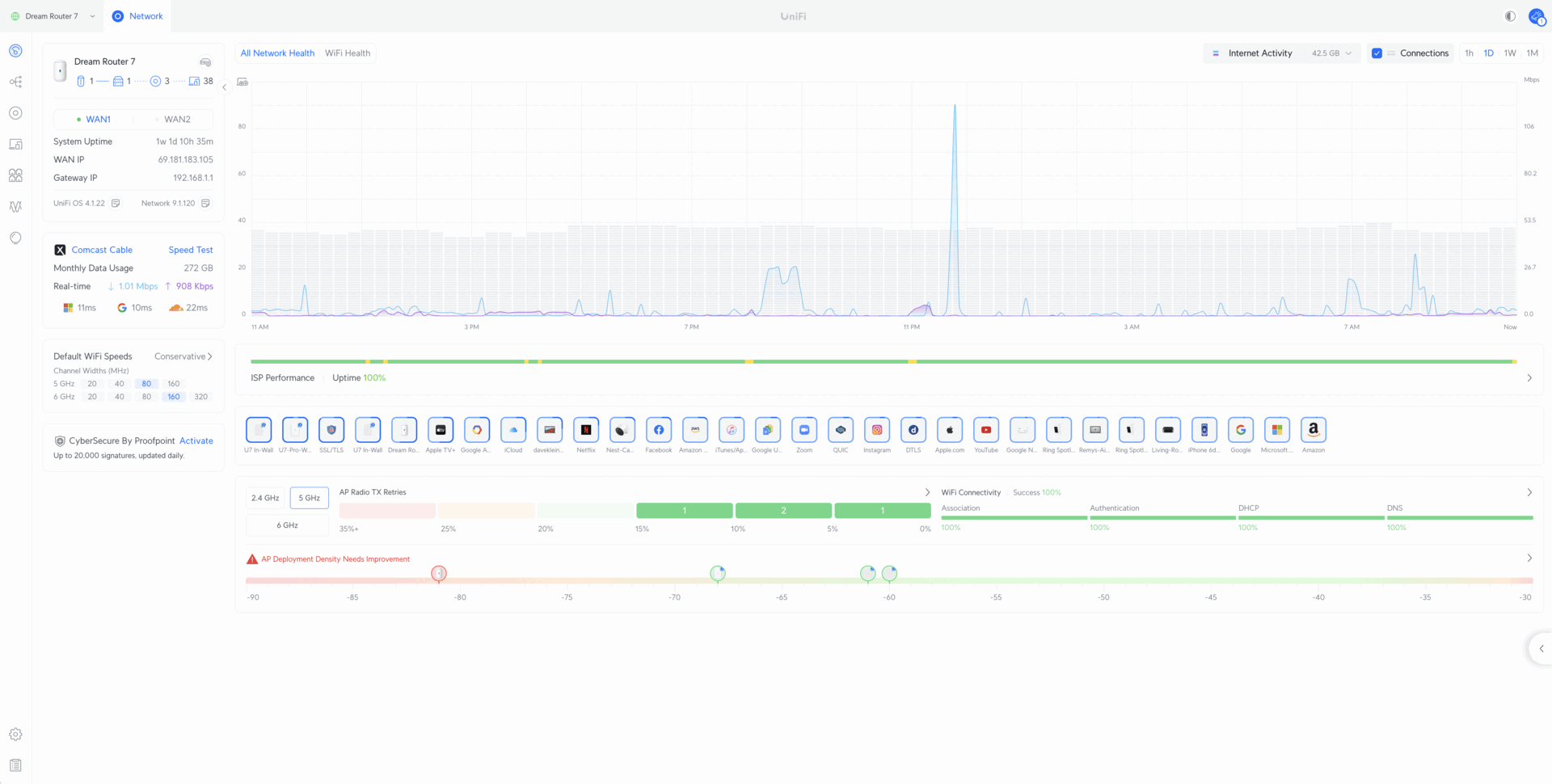Switch to the Network app tab

138,16
